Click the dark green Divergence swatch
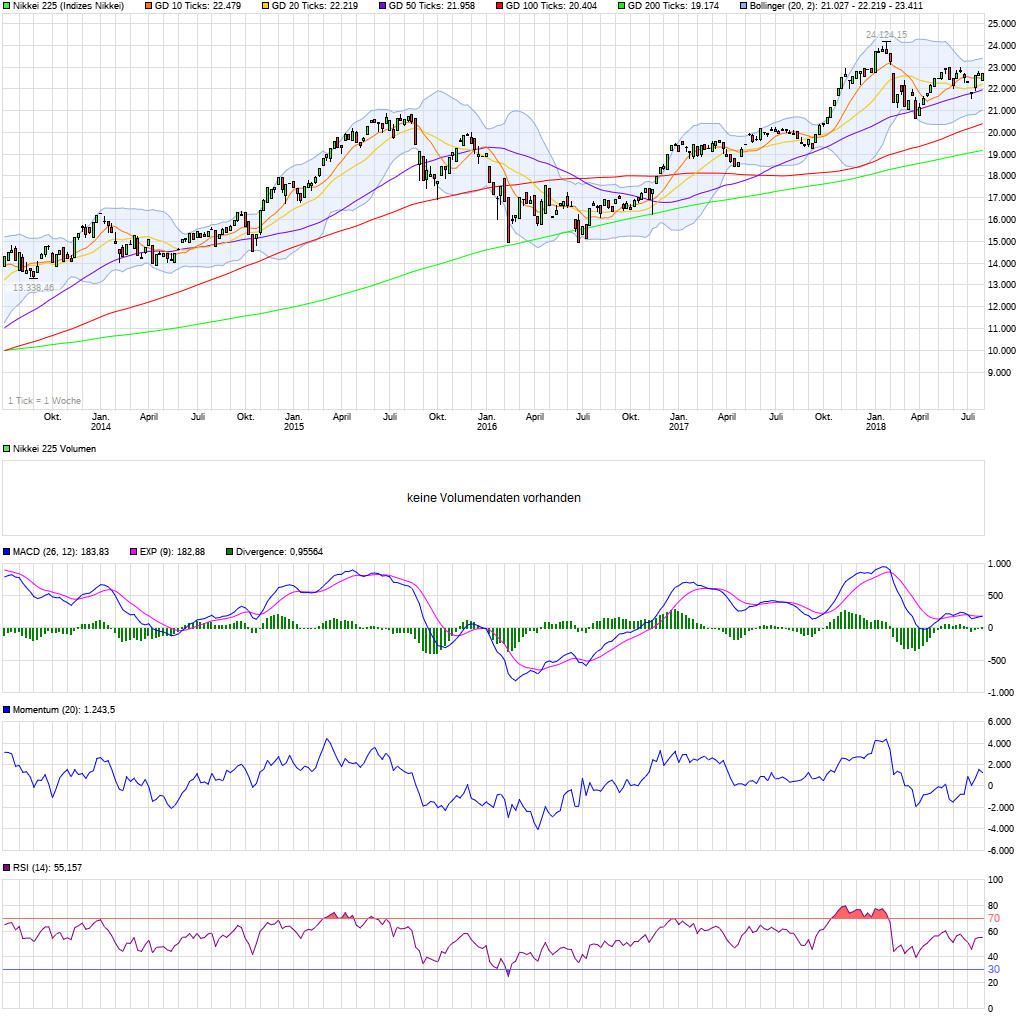 (229, 552)
